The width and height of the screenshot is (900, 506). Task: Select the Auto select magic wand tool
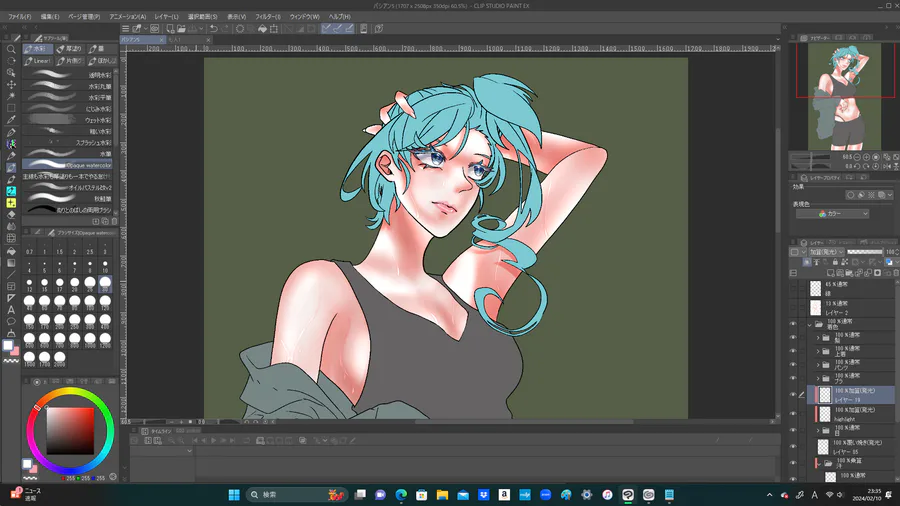coord(11,96)
